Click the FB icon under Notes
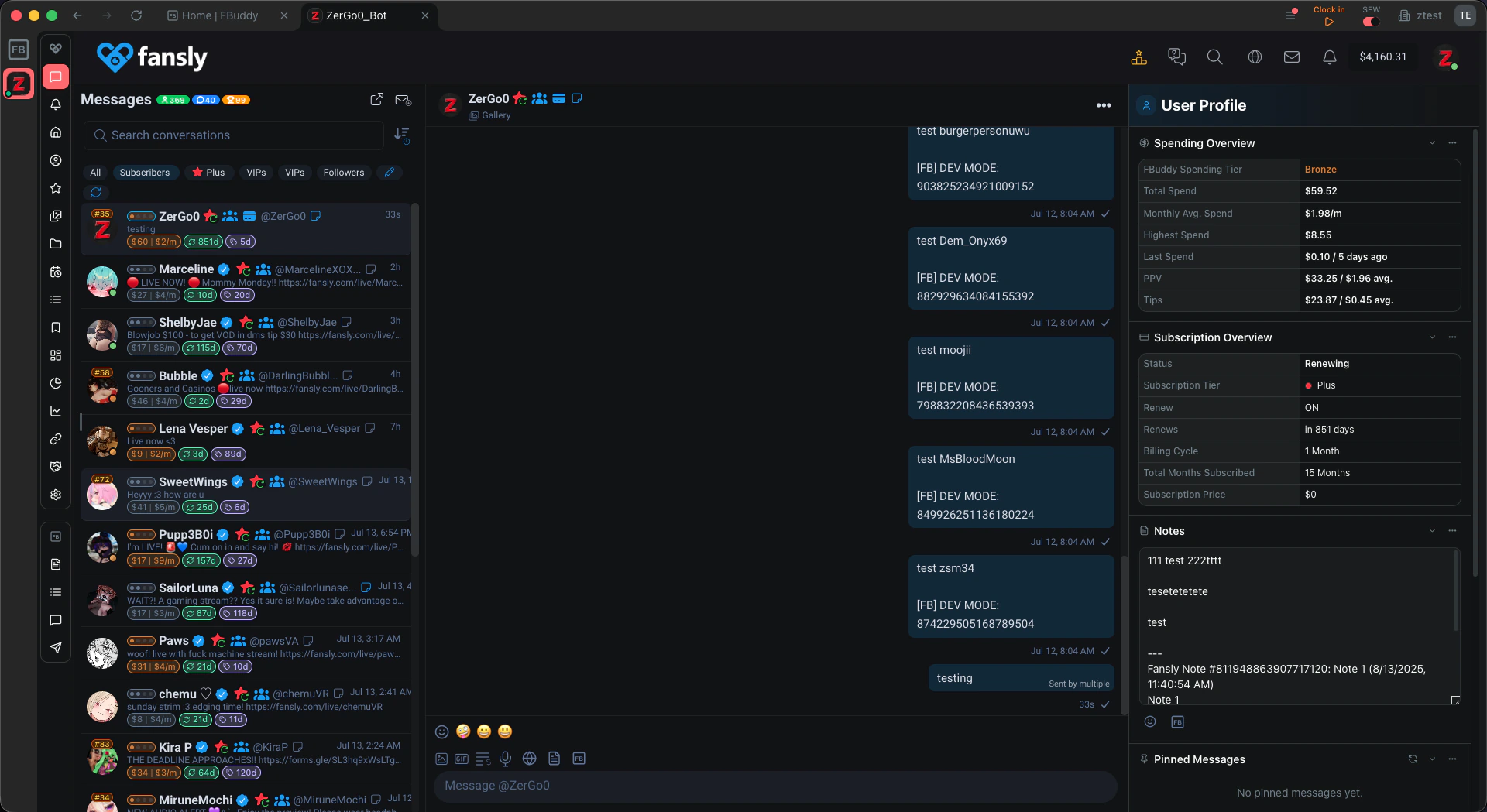The height and width of the screenshot is (812, 1487). click(1177, 721)
